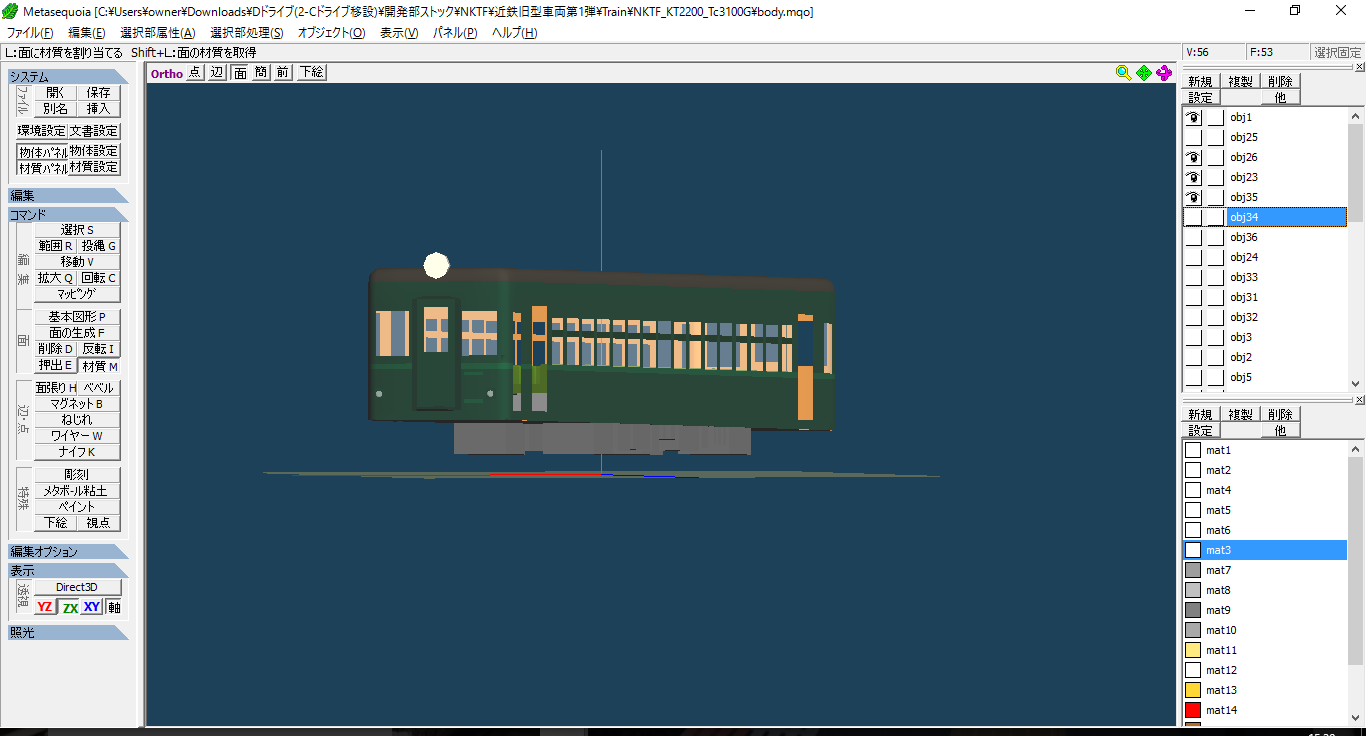
Task: Click the green pan view icon
Action: [x=1144, y=72]
